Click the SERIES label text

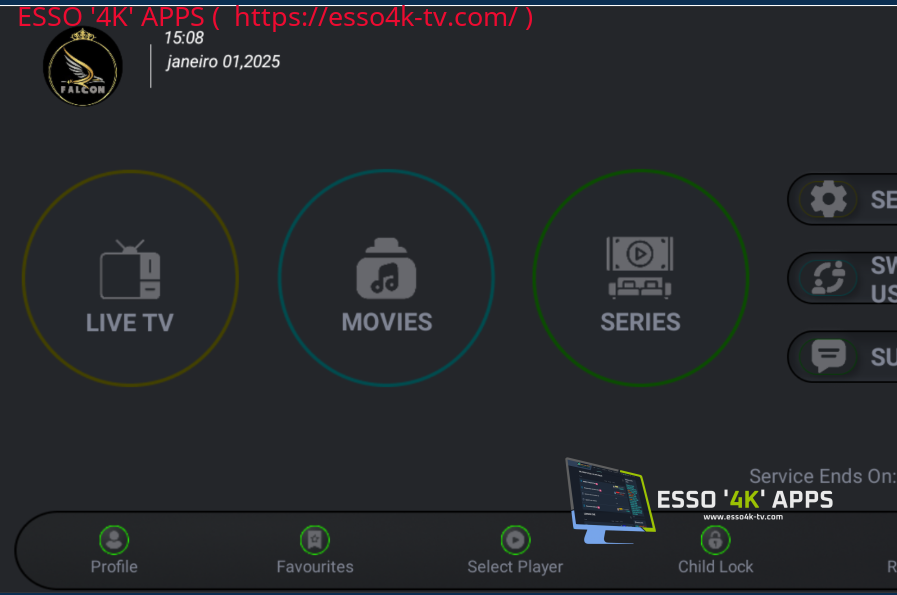pos(640,322)
